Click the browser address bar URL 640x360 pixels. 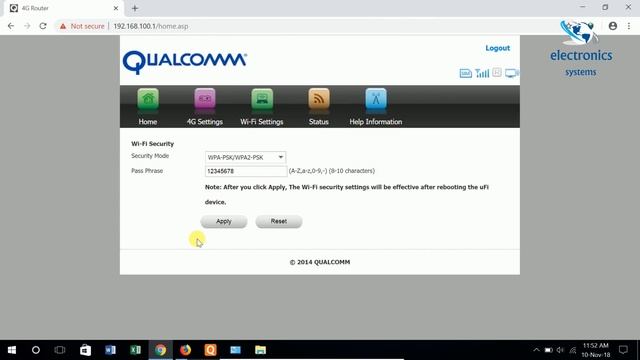[x=151, y=26]
